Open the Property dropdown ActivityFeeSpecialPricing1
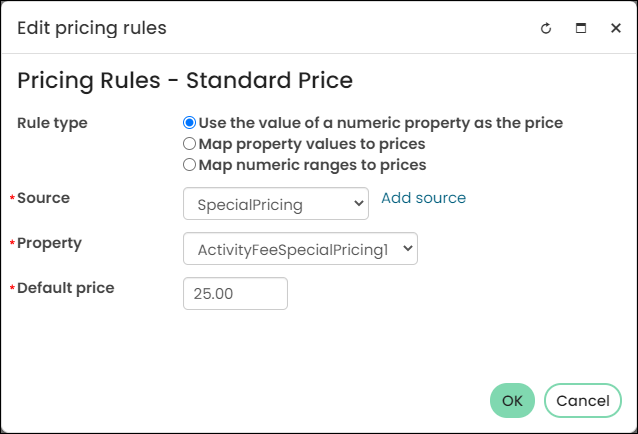The height and width of the screenshot is (434, 638). pyautogui.click(x=300, y=249)
